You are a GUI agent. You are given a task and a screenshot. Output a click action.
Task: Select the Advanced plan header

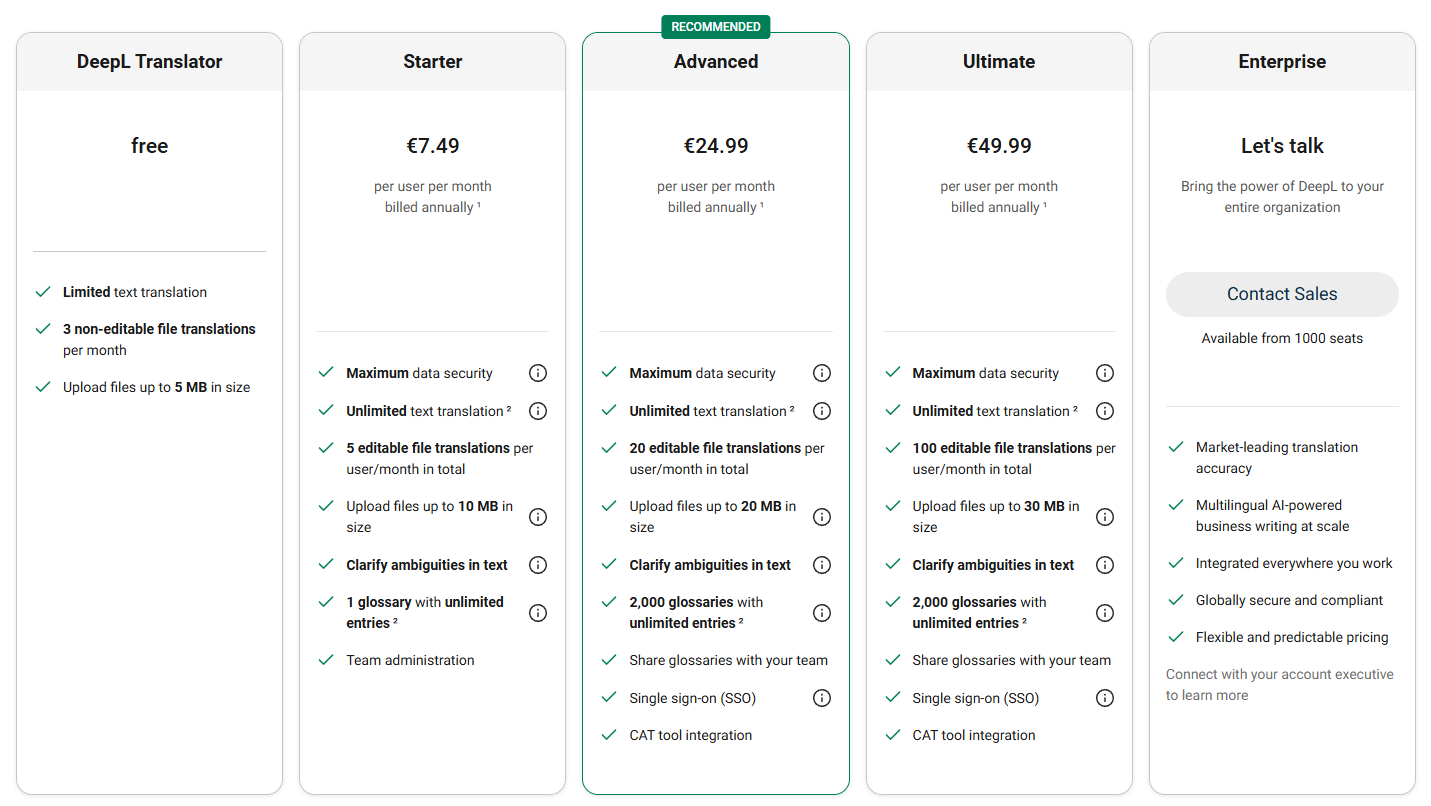(x=716, y=62)
